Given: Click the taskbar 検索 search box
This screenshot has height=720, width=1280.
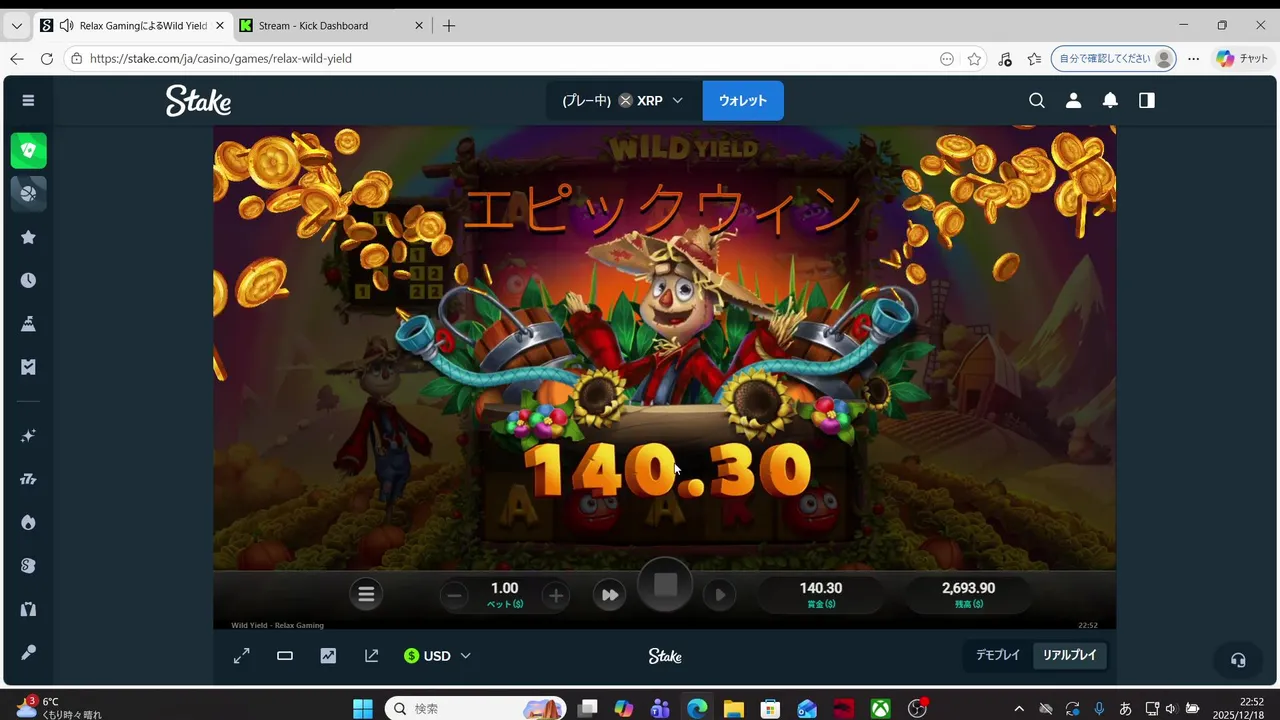Looking at the screenshot, I should pos(476,709).
